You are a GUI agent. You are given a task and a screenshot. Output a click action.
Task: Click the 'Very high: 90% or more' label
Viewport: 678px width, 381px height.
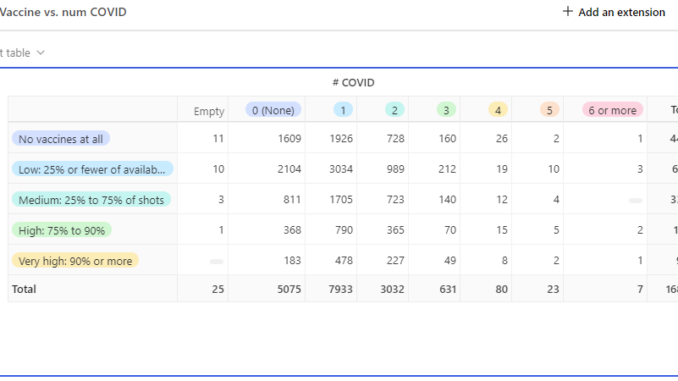tap(75, 261)
